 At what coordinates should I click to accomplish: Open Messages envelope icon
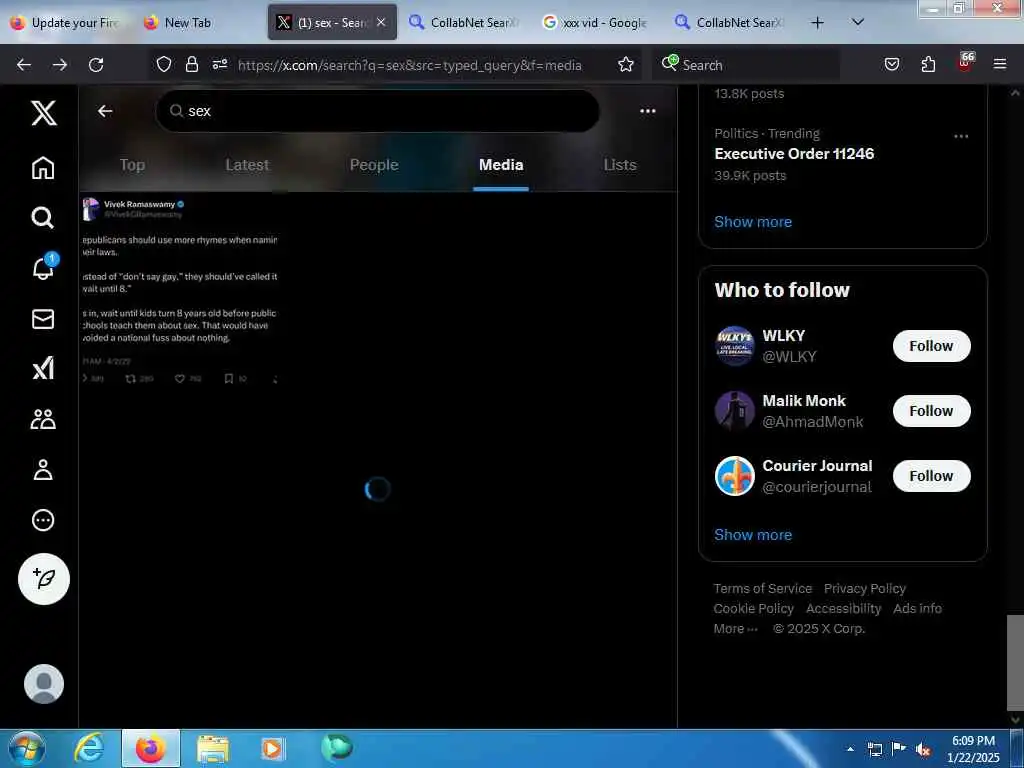tap(43, 319)
